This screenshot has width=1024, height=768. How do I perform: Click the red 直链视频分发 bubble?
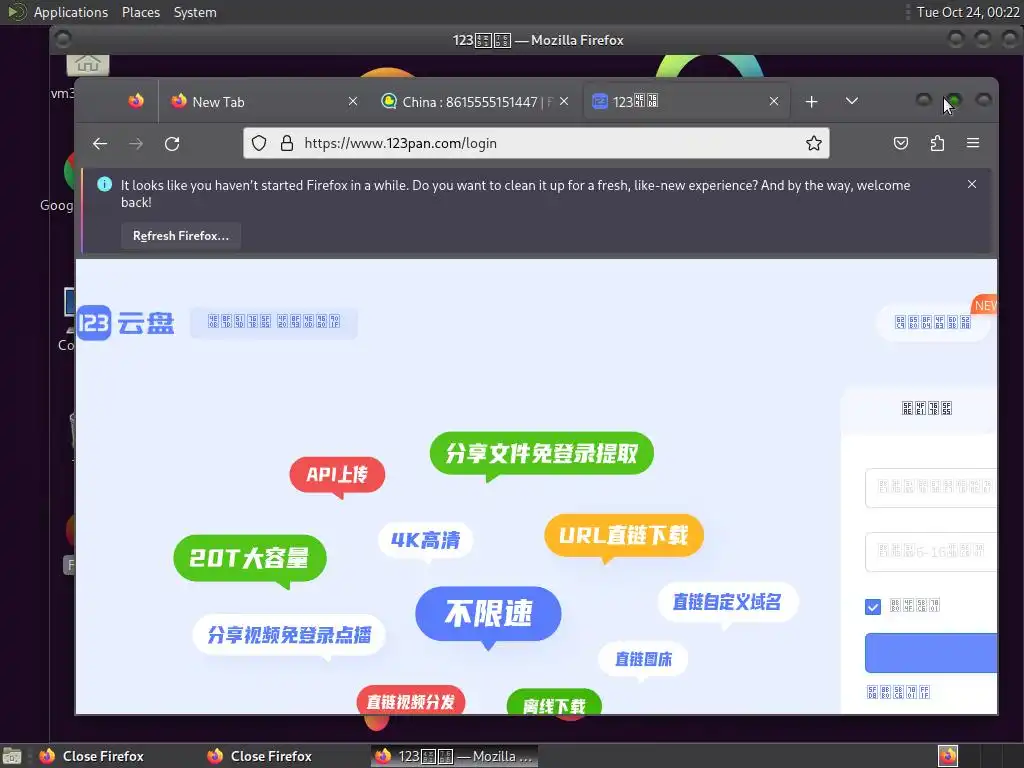coord(411,702)
